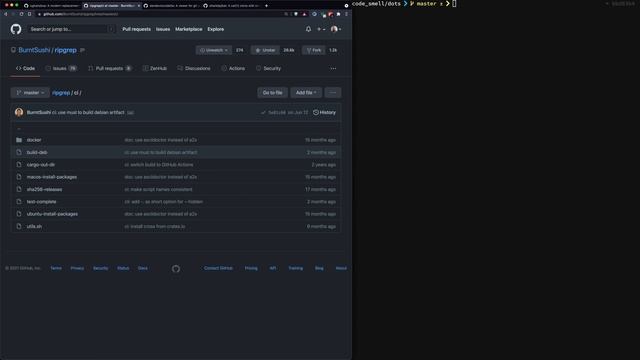This screenshot has height=360, width=640.
Task: Click the docker folder icon
Action: (x=19, y=140)
